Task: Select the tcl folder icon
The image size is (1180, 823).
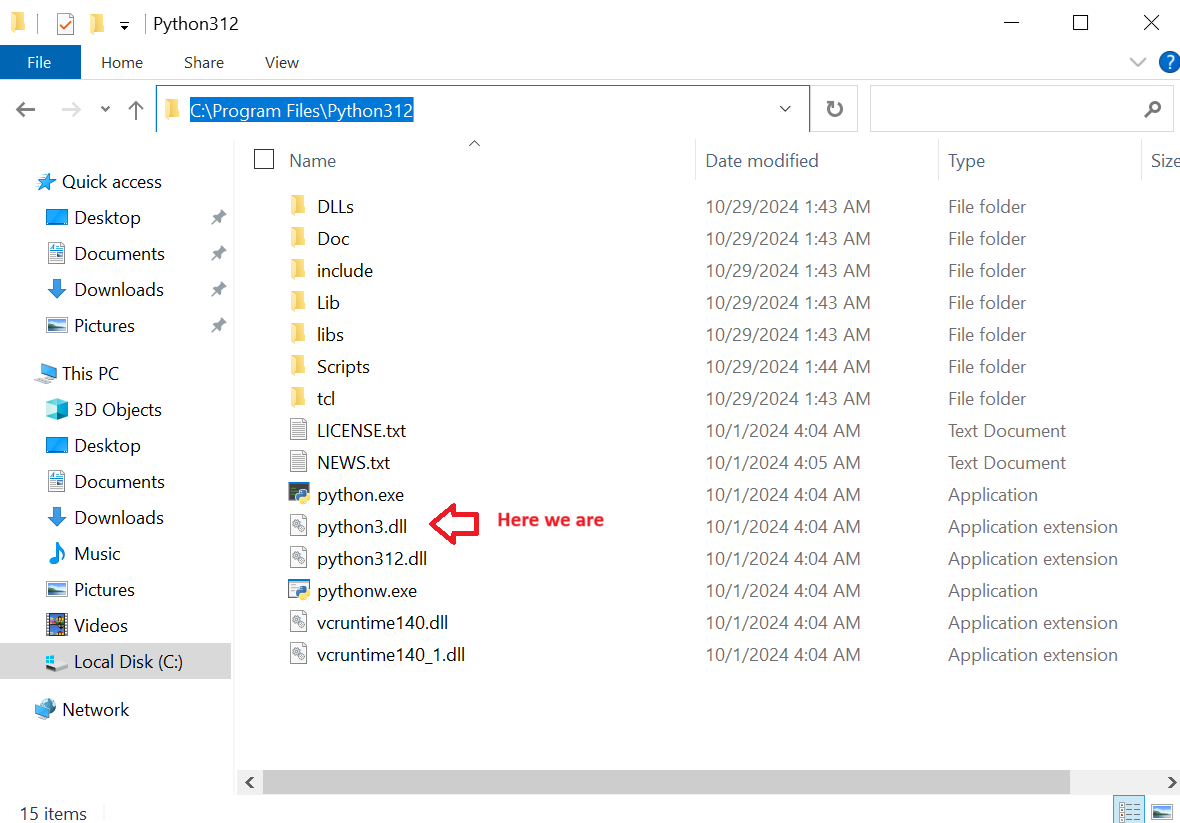Action: [x=298, y=397]
